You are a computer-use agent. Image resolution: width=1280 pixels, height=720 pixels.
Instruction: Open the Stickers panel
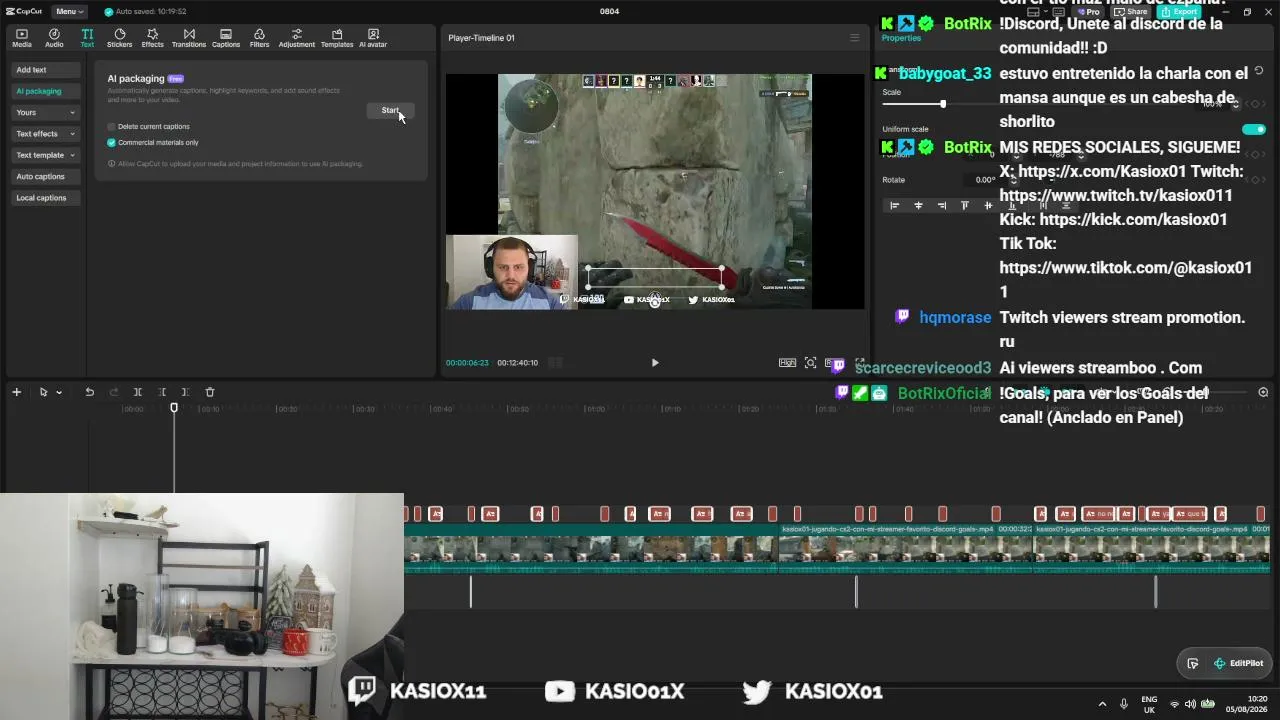point(120,38)
